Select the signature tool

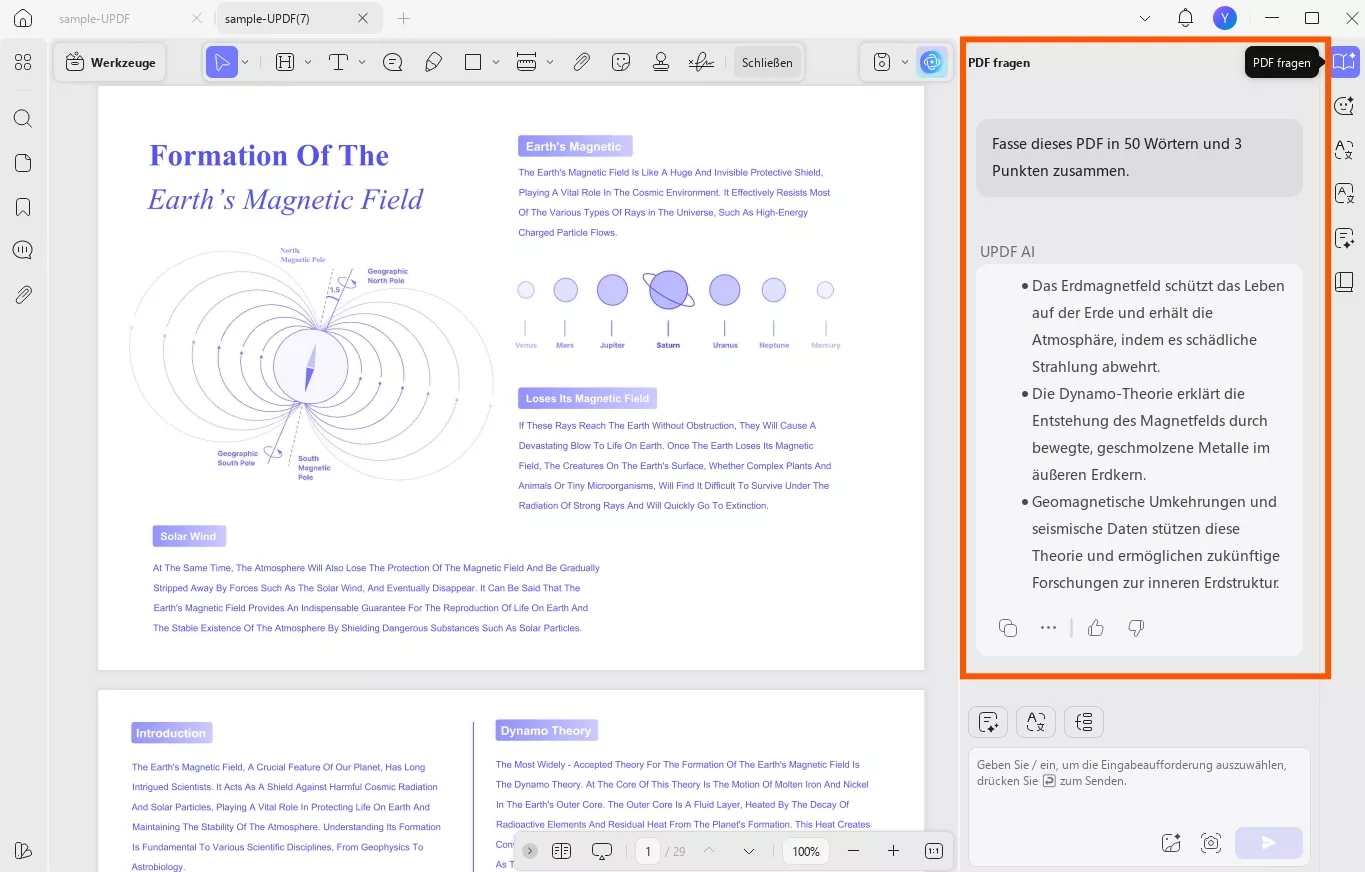click(x=701, y=62)
